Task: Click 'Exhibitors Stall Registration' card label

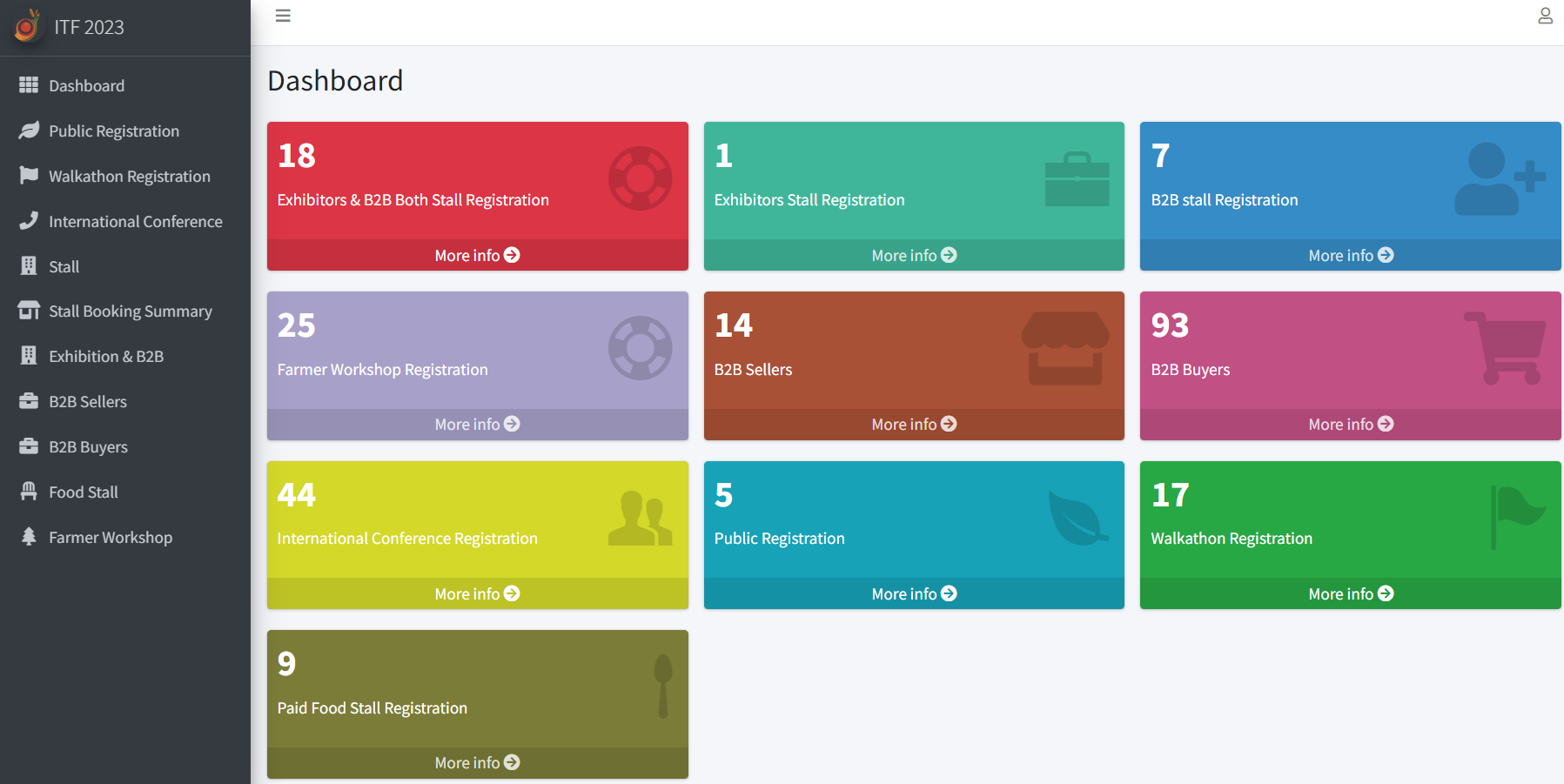Action: (809, 200)
